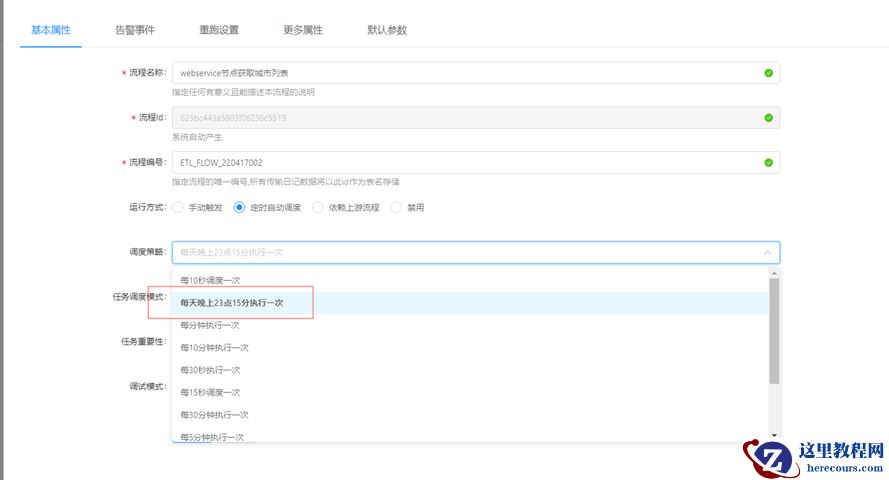Click the dropdown list scrollbar up arrow
This screenshot has width=889, height=480.
[774, 271]
